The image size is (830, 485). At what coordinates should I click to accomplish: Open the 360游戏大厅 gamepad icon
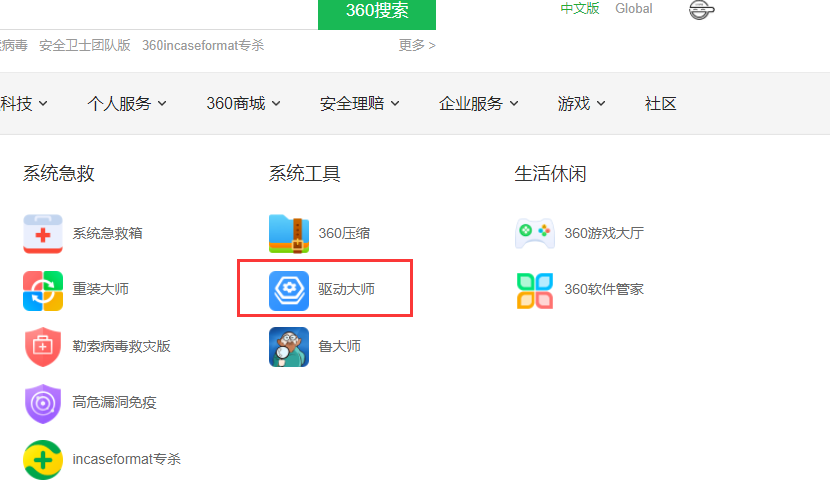pyautogui.click(x=535, y=233)
